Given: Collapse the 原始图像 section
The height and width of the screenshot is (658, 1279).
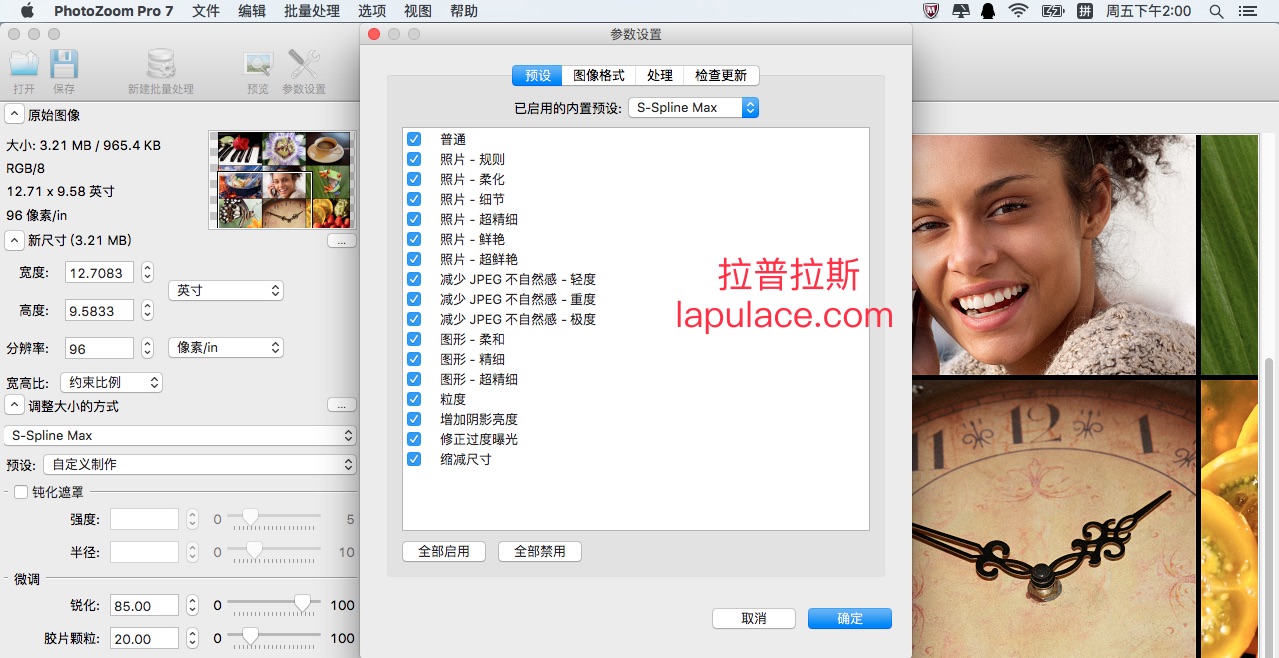Looking at the screenshot, I should (15, 115).
